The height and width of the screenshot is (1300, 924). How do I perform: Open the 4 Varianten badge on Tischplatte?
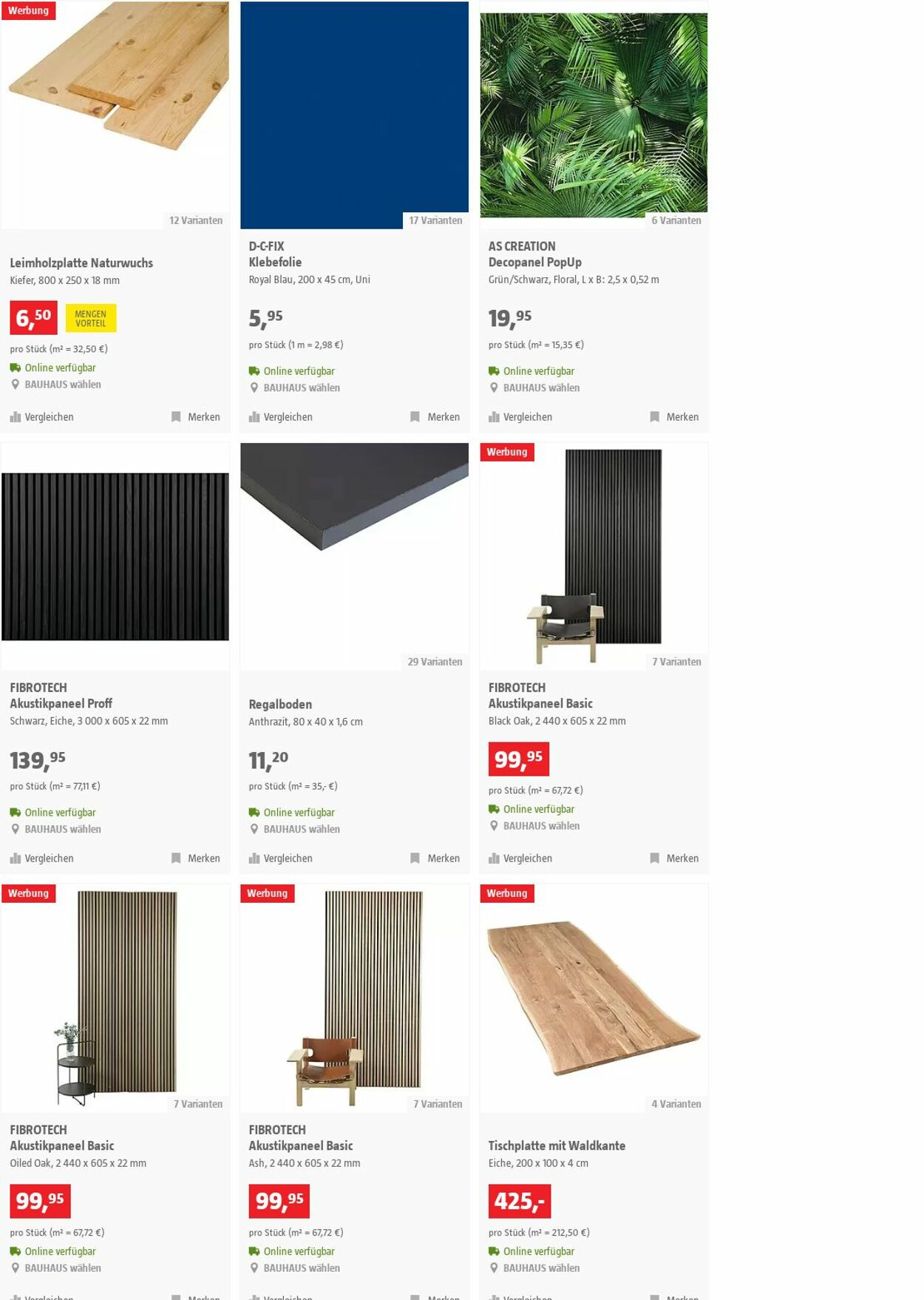[676, 1104]
